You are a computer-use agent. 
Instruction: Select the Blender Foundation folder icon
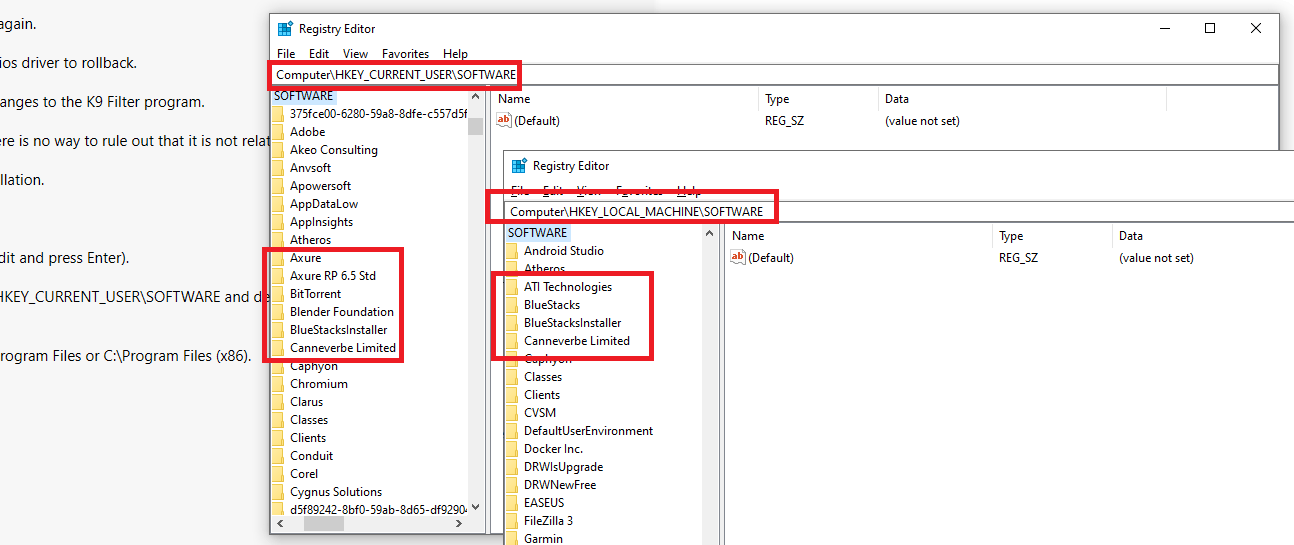[278, 312]
